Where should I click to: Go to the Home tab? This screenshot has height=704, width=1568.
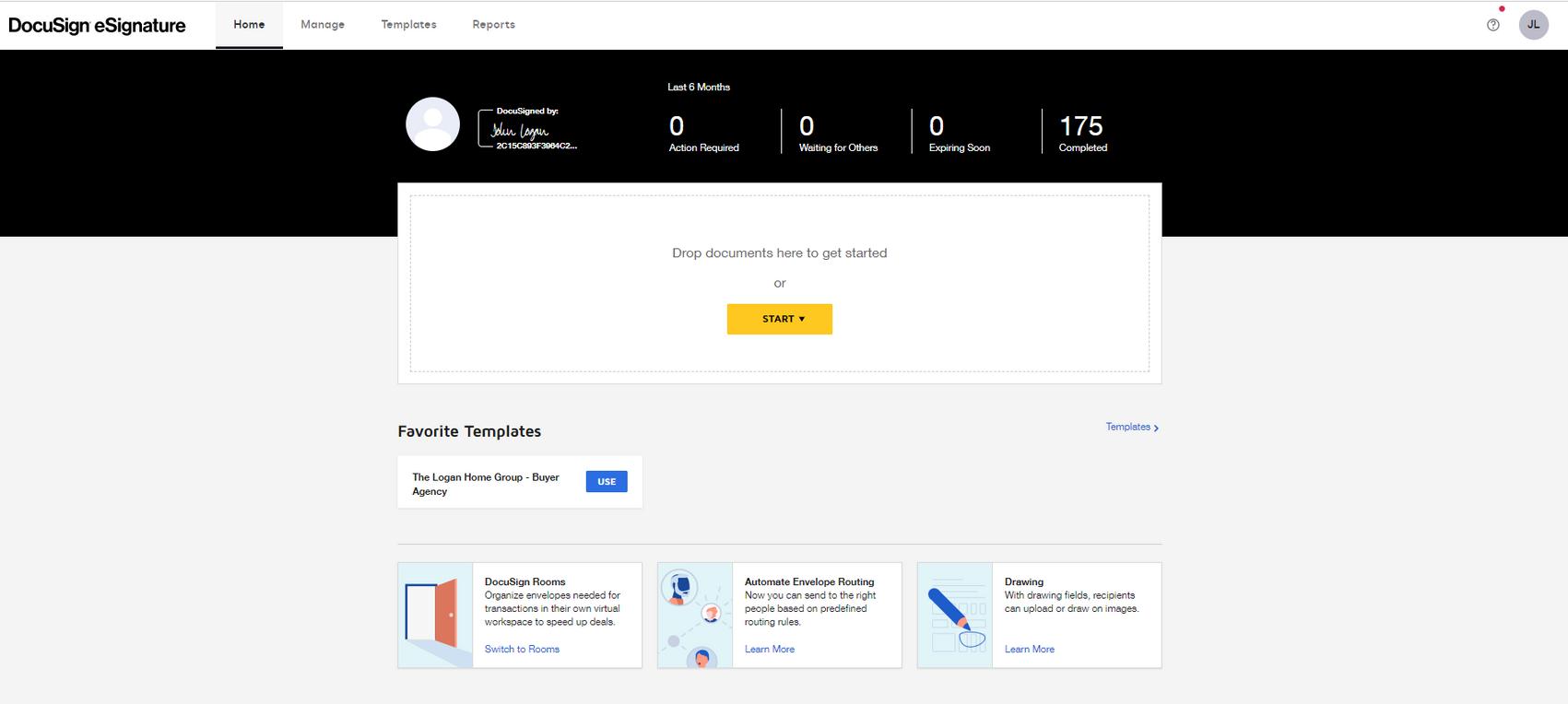tap(249, 25)
